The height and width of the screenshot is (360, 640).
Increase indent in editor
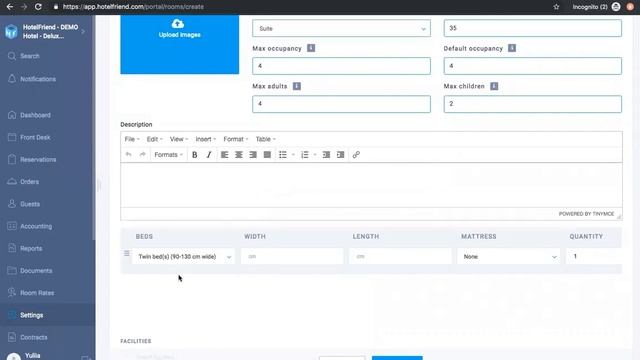click(340, 155)
